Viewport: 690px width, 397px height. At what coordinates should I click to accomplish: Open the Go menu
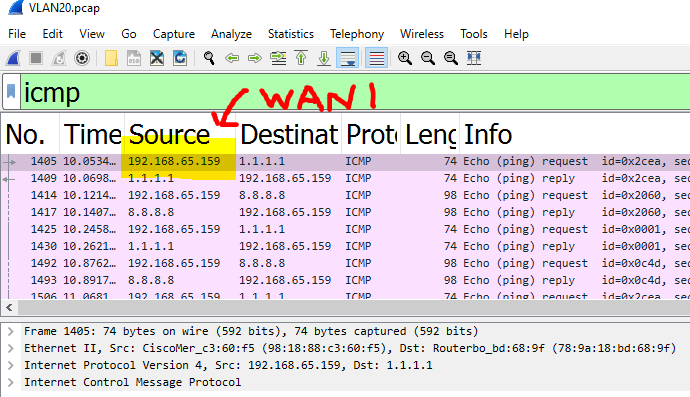click(x=128, y=34)
